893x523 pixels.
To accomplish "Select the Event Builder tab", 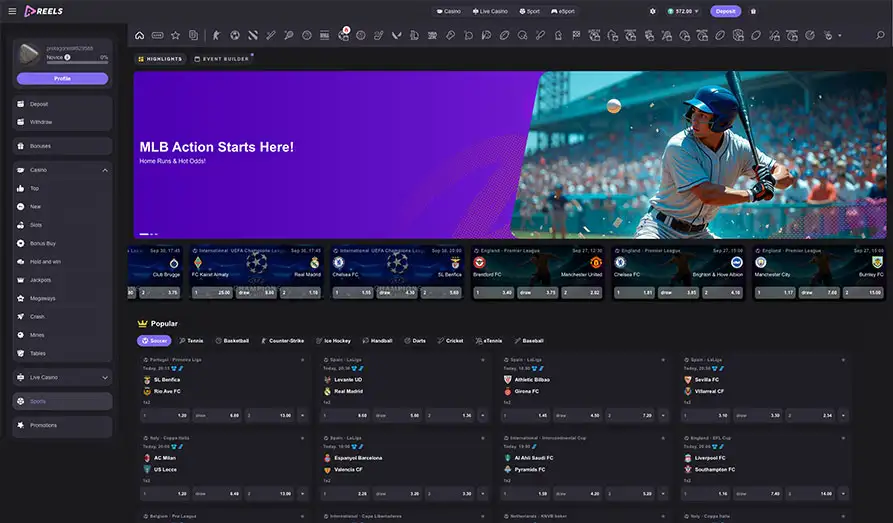I will pos(222,59).
